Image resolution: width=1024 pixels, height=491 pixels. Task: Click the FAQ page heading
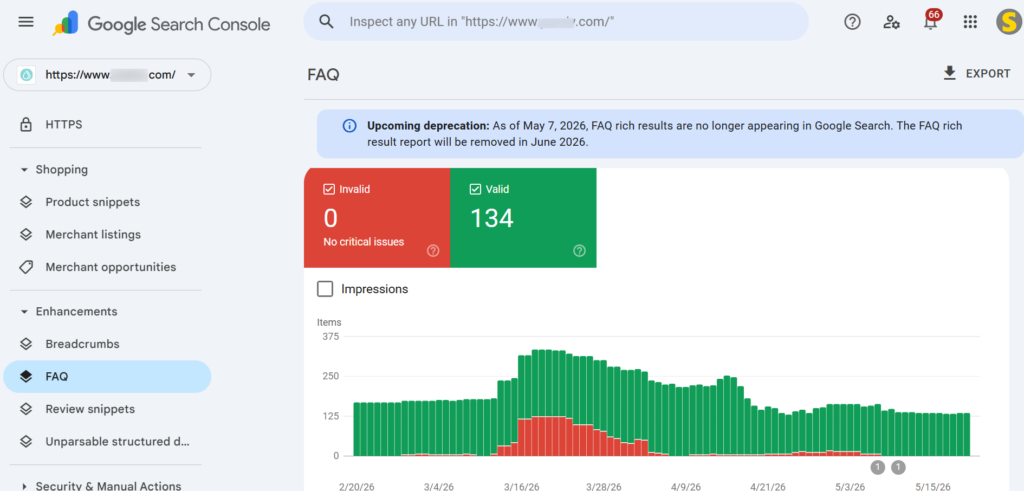coord(323,74)
